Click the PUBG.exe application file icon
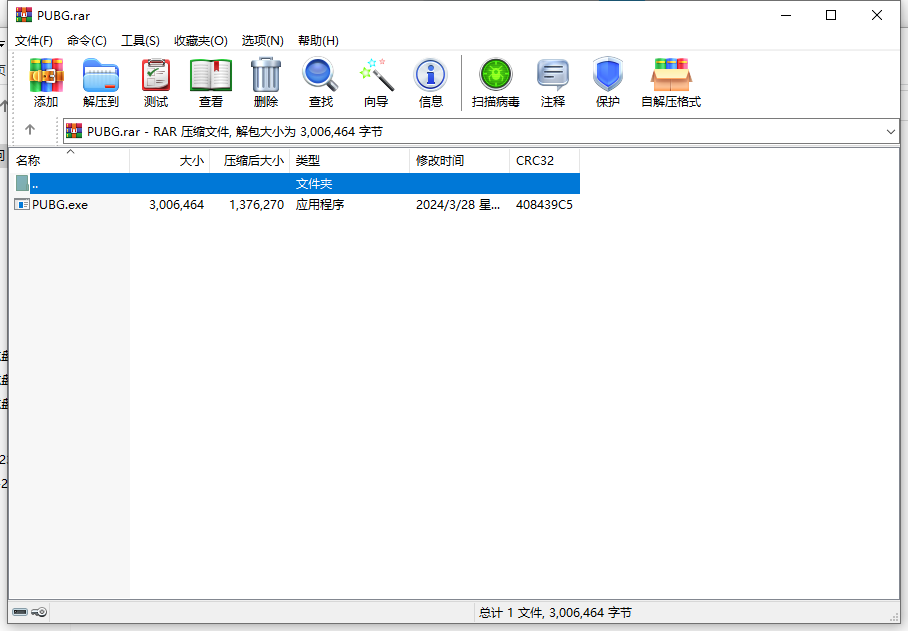 pyautogui.click(x=22, y=204)
